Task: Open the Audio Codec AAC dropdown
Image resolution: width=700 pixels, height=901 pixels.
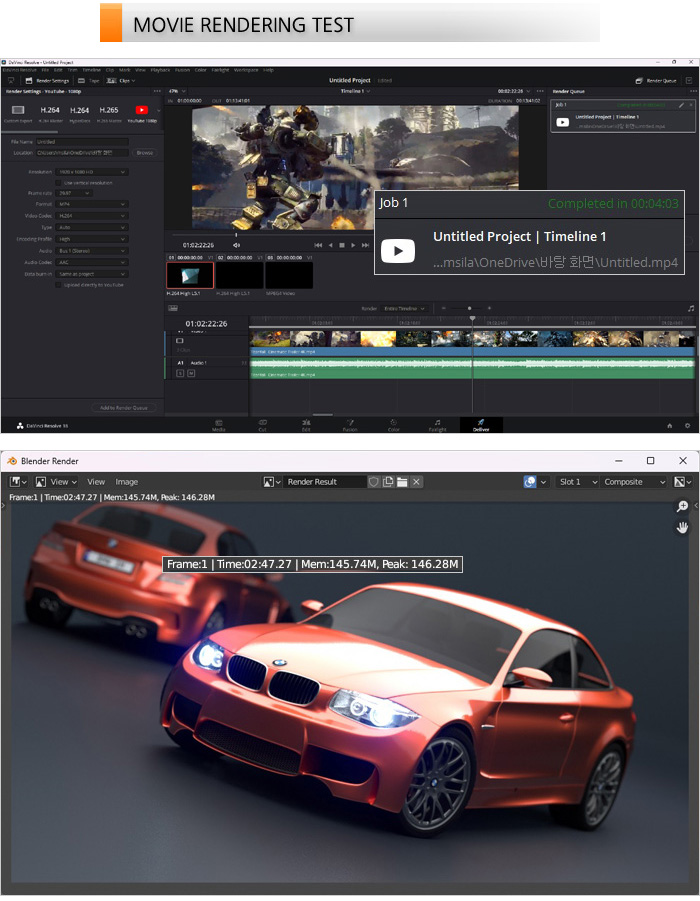Action: pyautogui.click(x=91, y=262)
